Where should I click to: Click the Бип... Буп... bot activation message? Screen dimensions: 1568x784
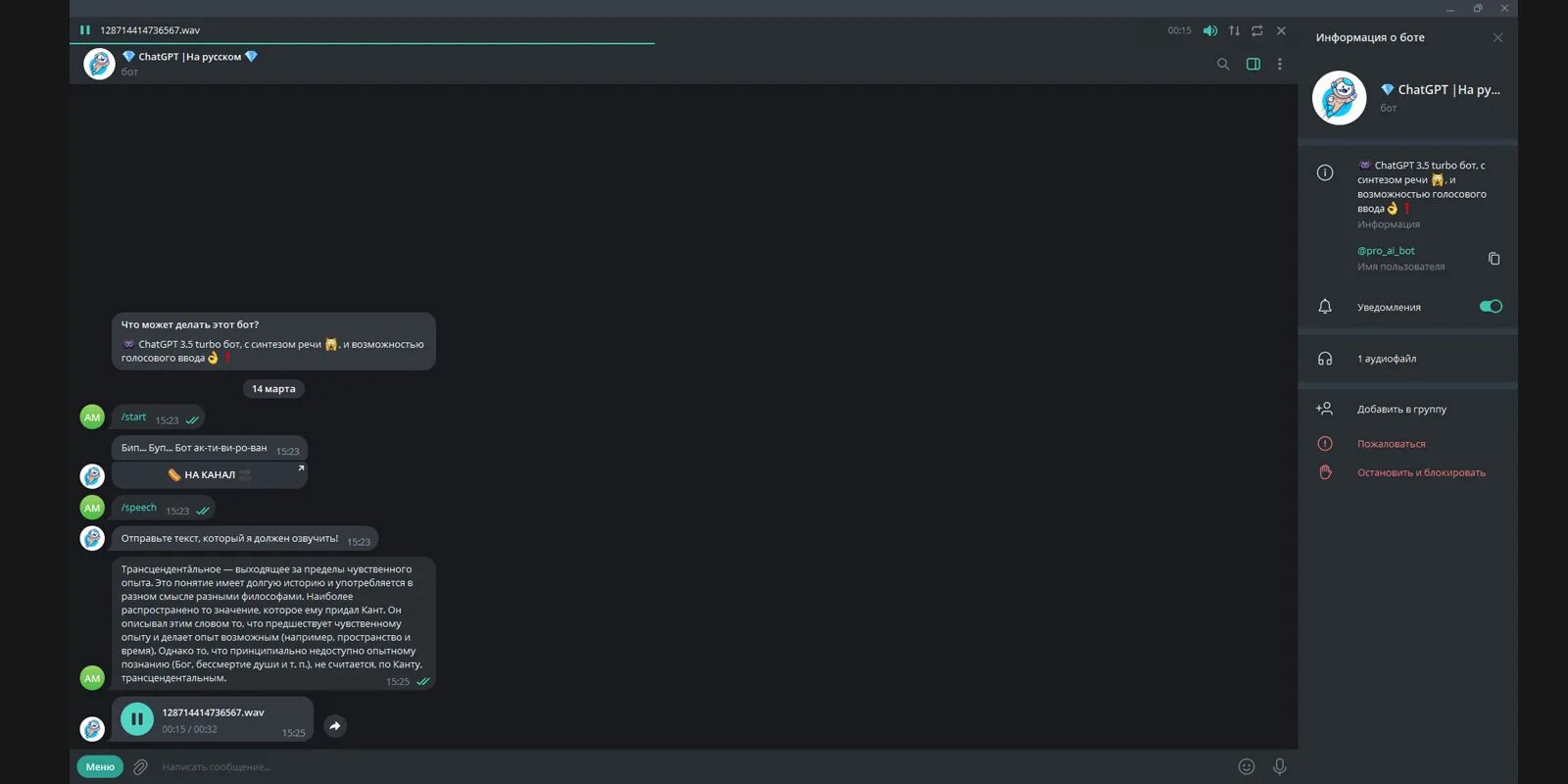point(210,448)
